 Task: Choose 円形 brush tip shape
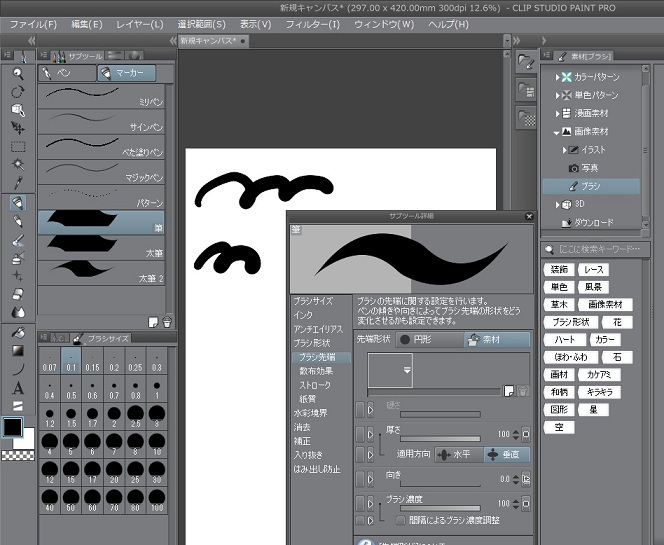coord(420,339)
